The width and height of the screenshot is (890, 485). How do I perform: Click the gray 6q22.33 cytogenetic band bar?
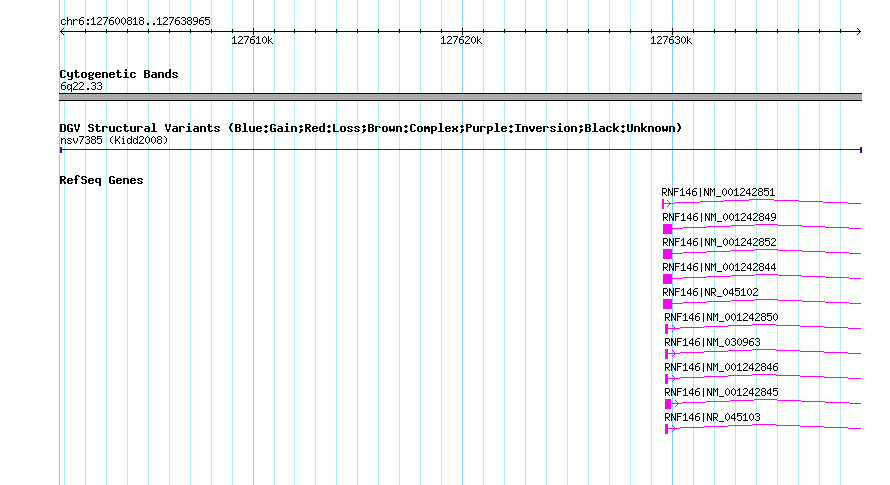(460, 97)
